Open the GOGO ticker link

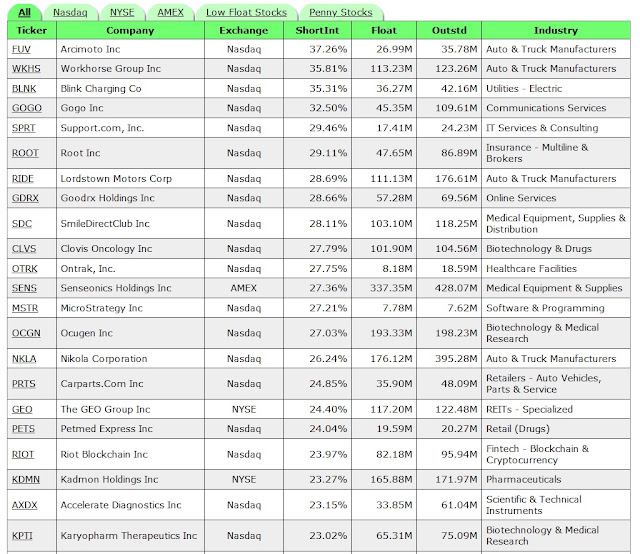pos(27,108)
